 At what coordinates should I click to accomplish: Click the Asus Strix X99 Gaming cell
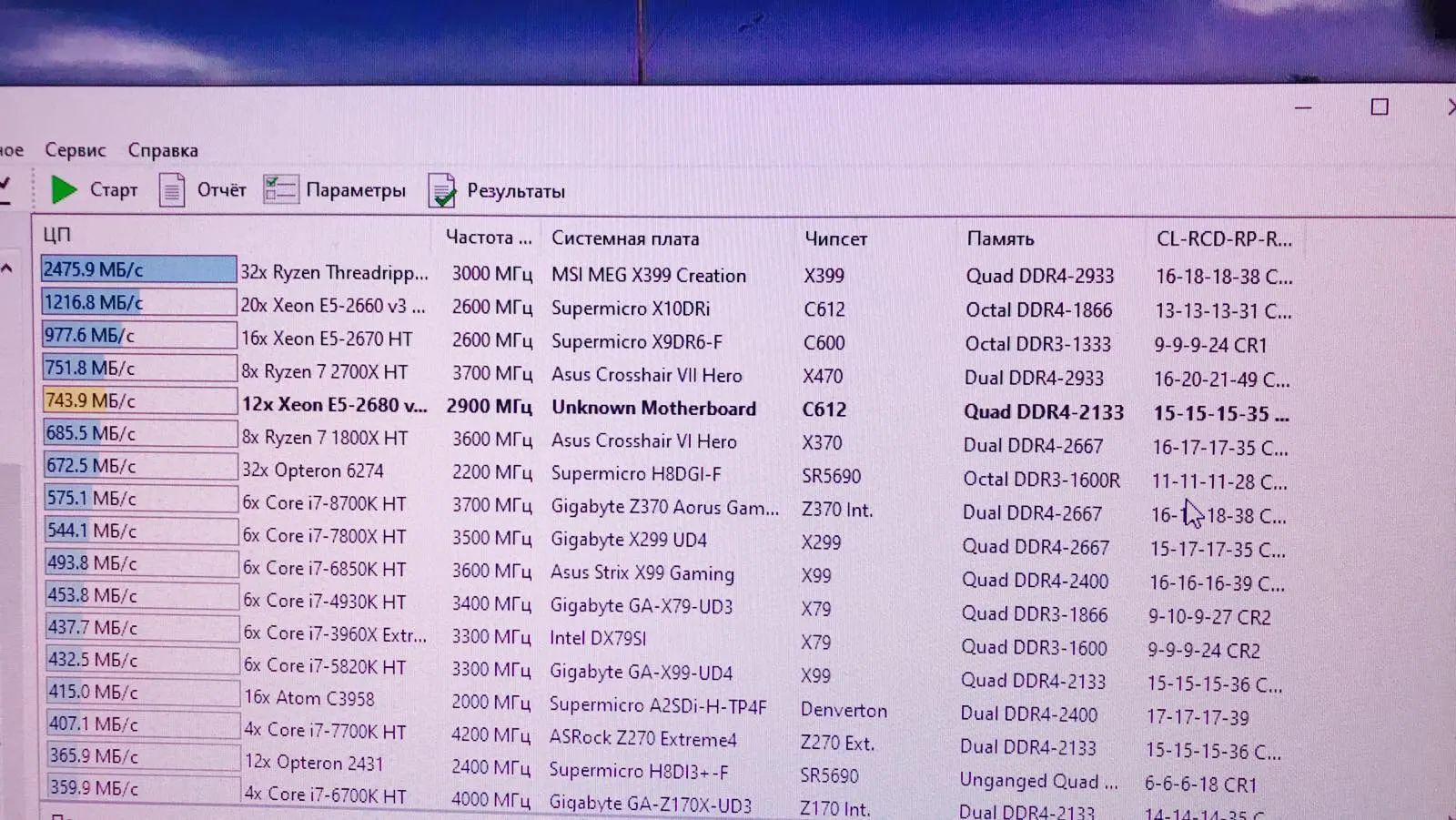point(642,573)
